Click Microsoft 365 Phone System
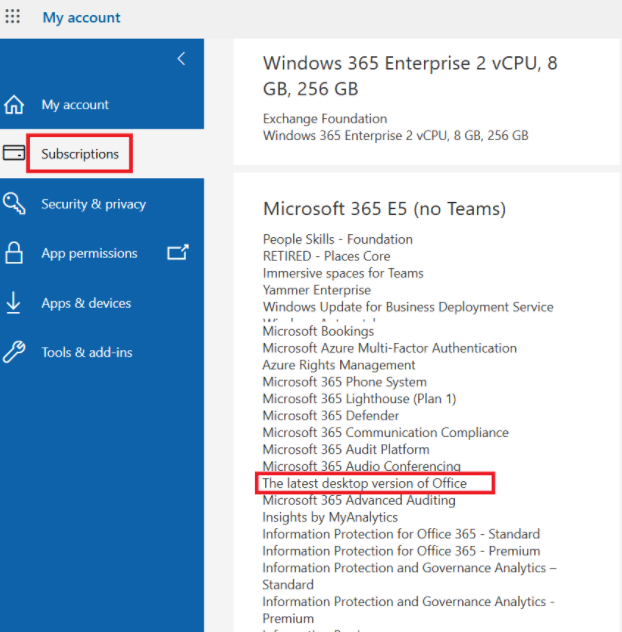 (345, 382)
